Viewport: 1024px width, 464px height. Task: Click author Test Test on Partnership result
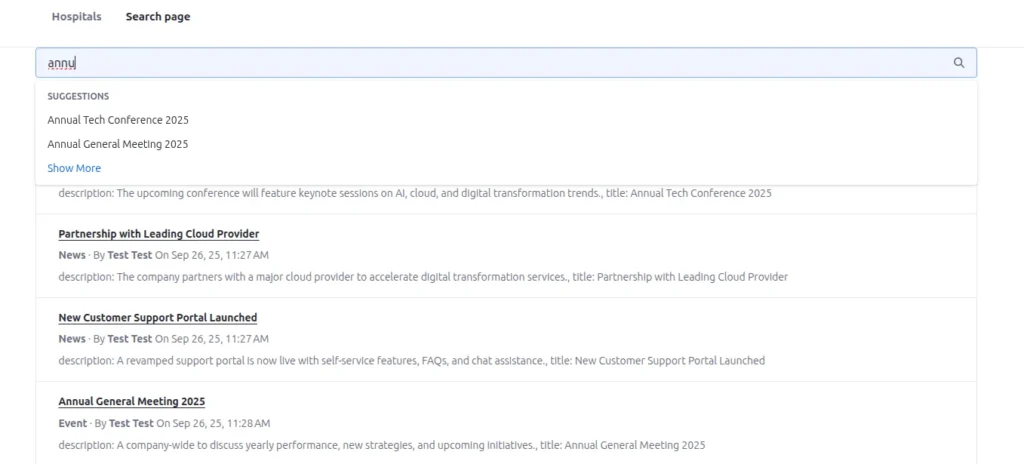click(x=130, y=255)
